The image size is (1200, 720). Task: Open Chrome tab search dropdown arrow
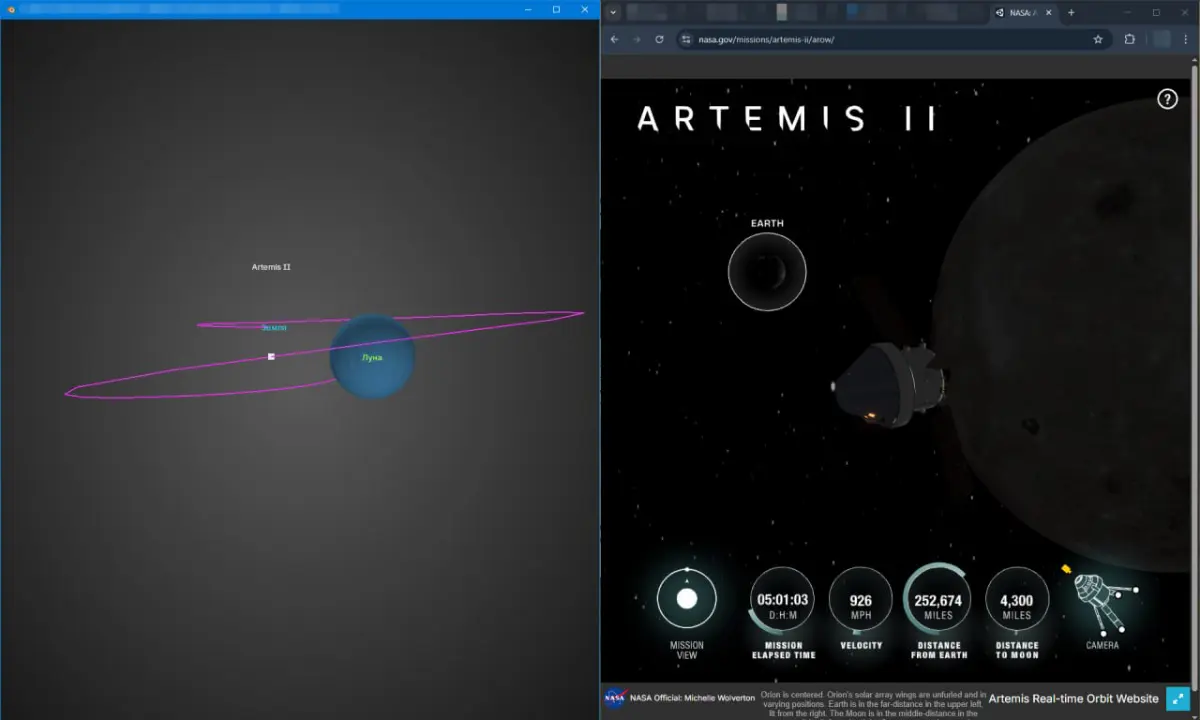(x=613, y=13)
